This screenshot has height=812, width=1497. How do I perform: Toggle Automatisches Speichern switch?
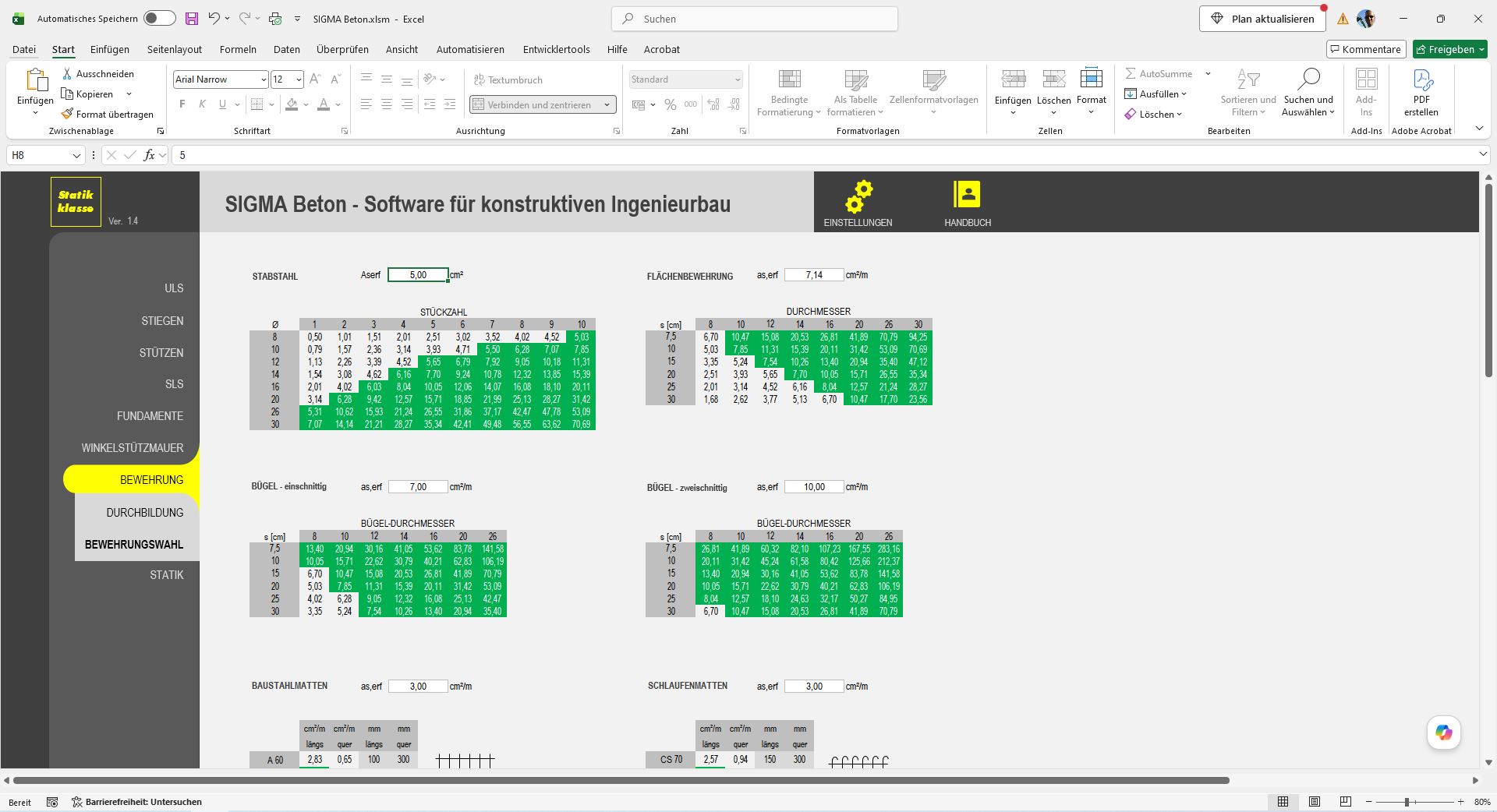[160, 19]
